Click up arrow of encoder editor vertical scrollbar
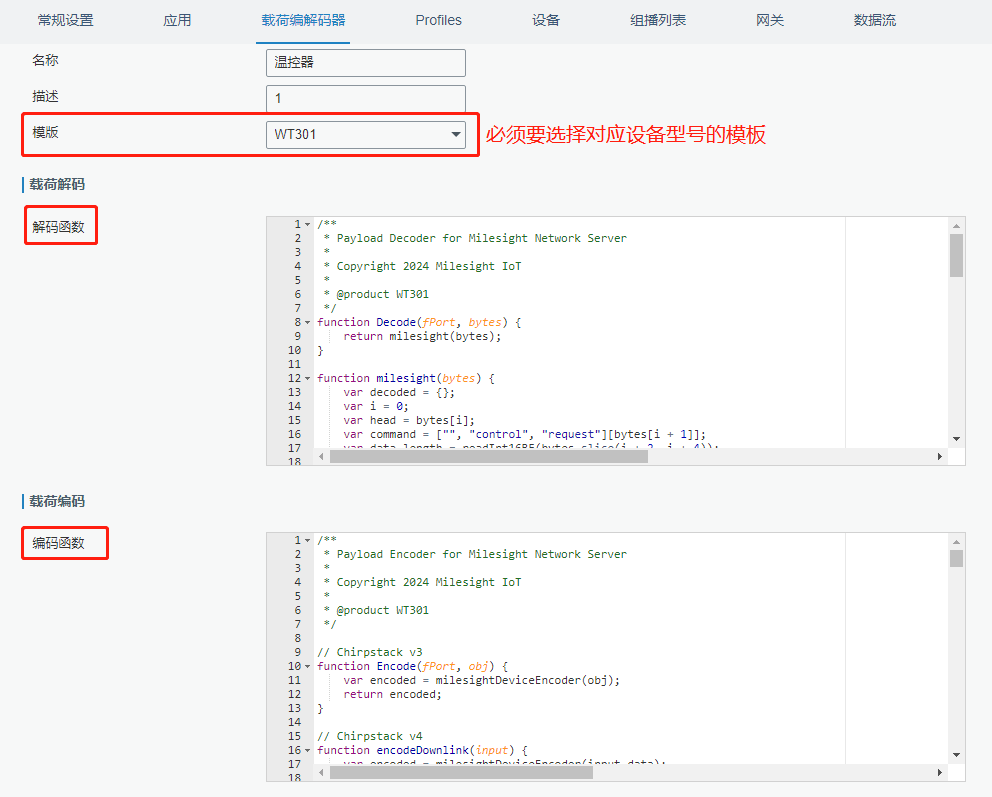This screenshot has height=797, width=992. coord(956,541)
